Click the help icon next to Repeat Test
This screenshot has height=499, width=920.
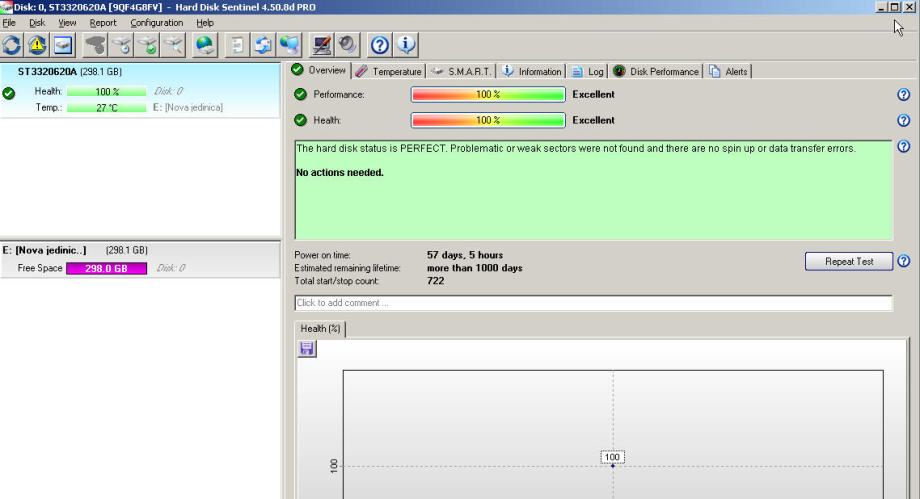[904, 261]
